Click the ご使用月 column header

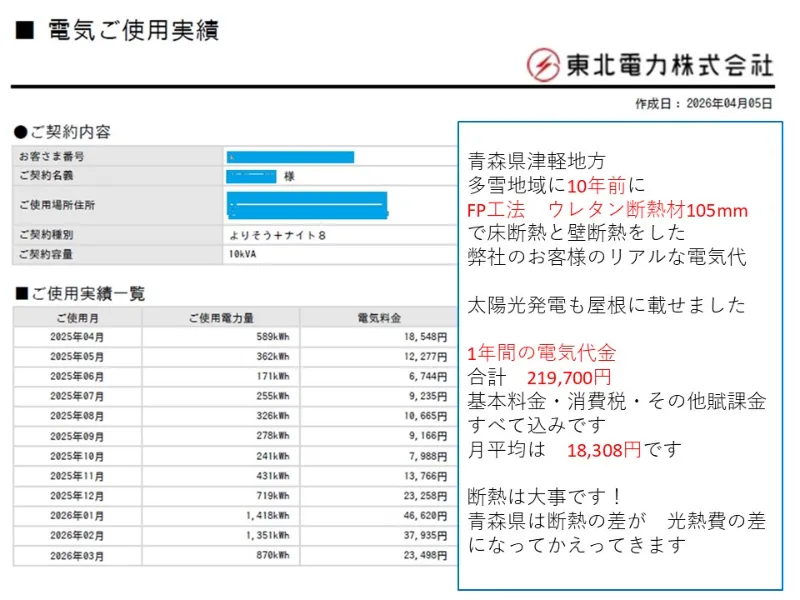77,318
